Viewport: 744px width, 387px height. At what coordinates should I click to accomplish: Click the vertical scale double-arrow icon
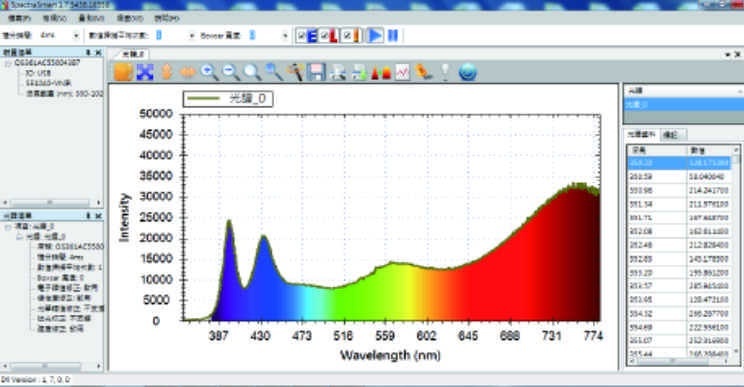click(x=167, y=72)
